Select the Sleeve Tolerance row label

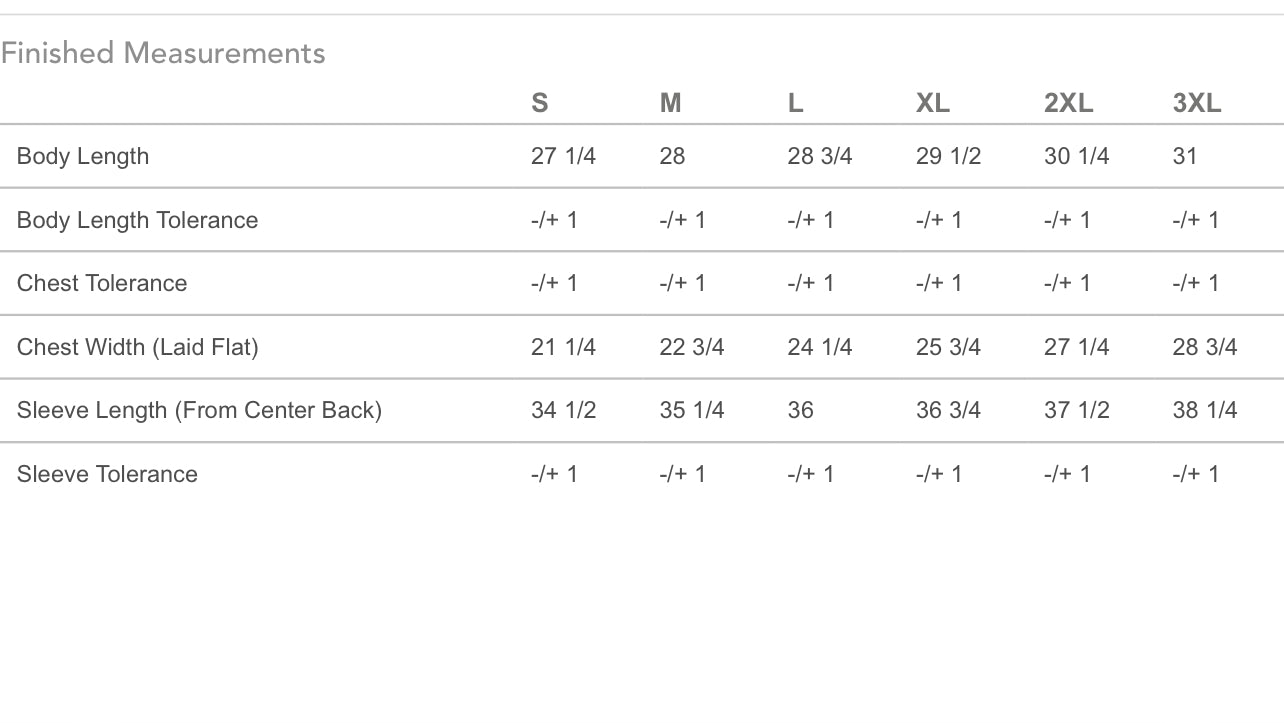coord(107,474)
